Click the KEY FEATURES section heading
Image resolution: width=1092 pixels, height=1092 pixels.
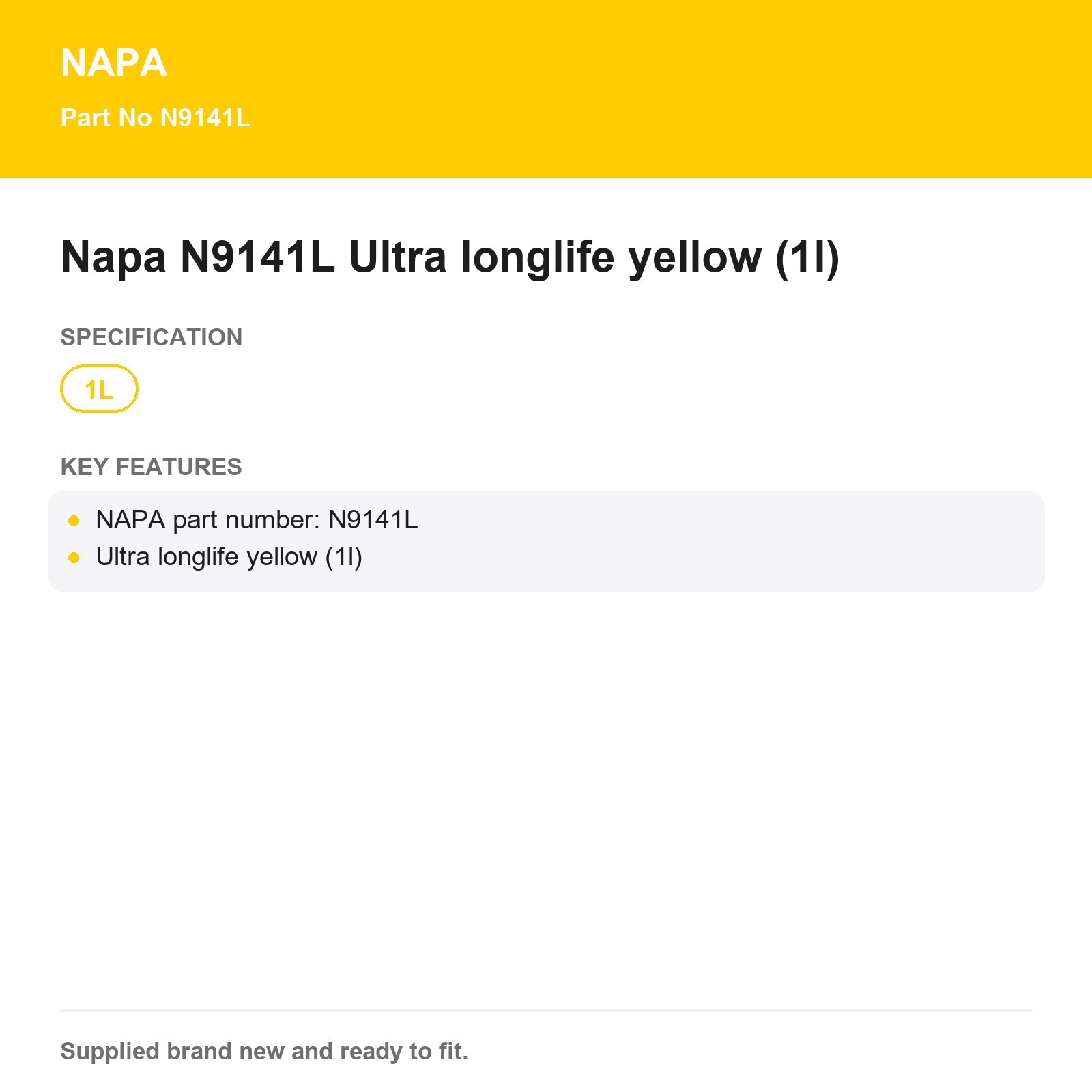(151, 467)
